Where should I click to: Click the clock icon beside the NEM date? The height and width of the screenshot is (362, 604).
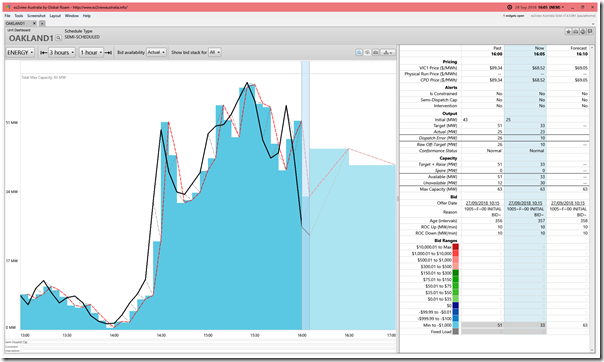[510, 7]
